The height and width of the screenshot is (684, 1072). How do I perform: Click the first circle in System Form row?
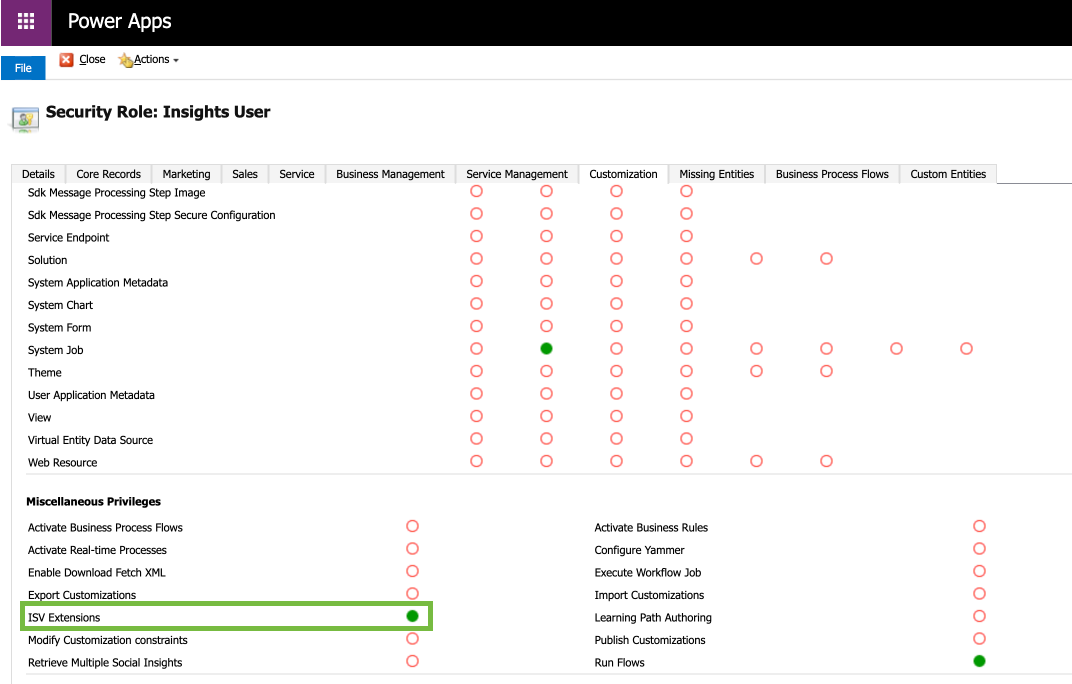coord(477,326)
